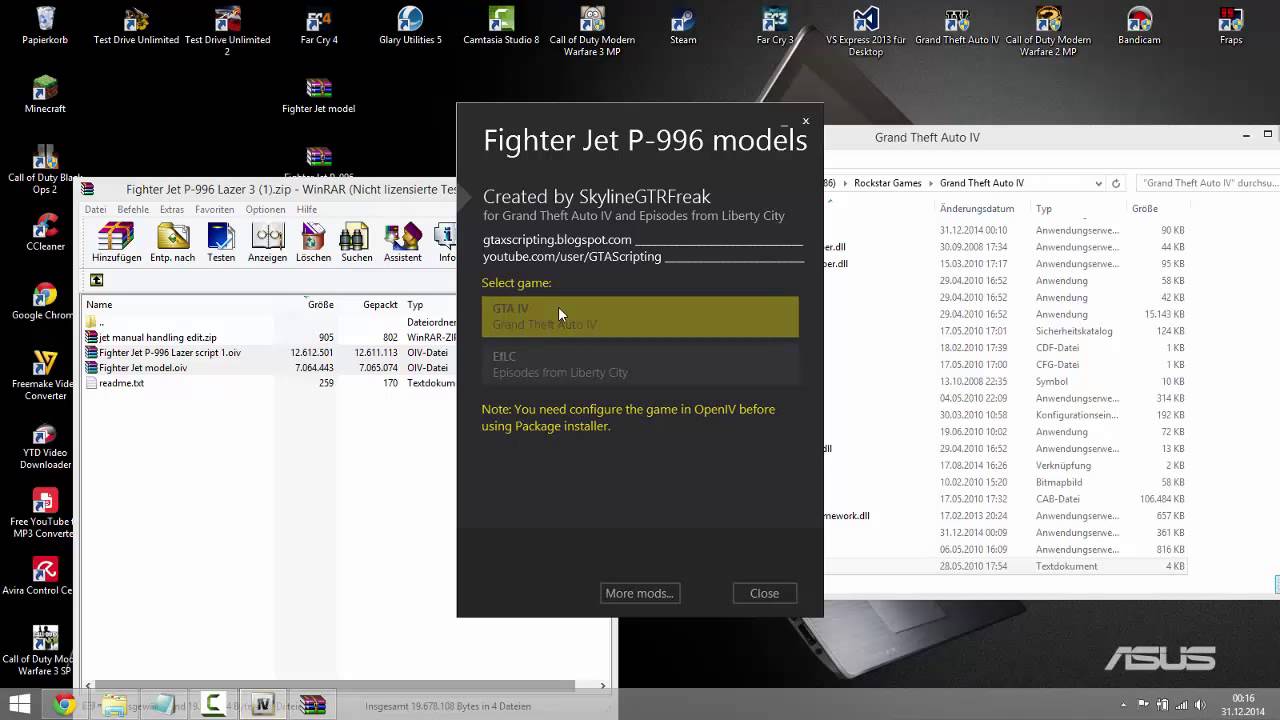Sort Explorer by Typ column
1280x720 pixels.
coord(1044,209)
